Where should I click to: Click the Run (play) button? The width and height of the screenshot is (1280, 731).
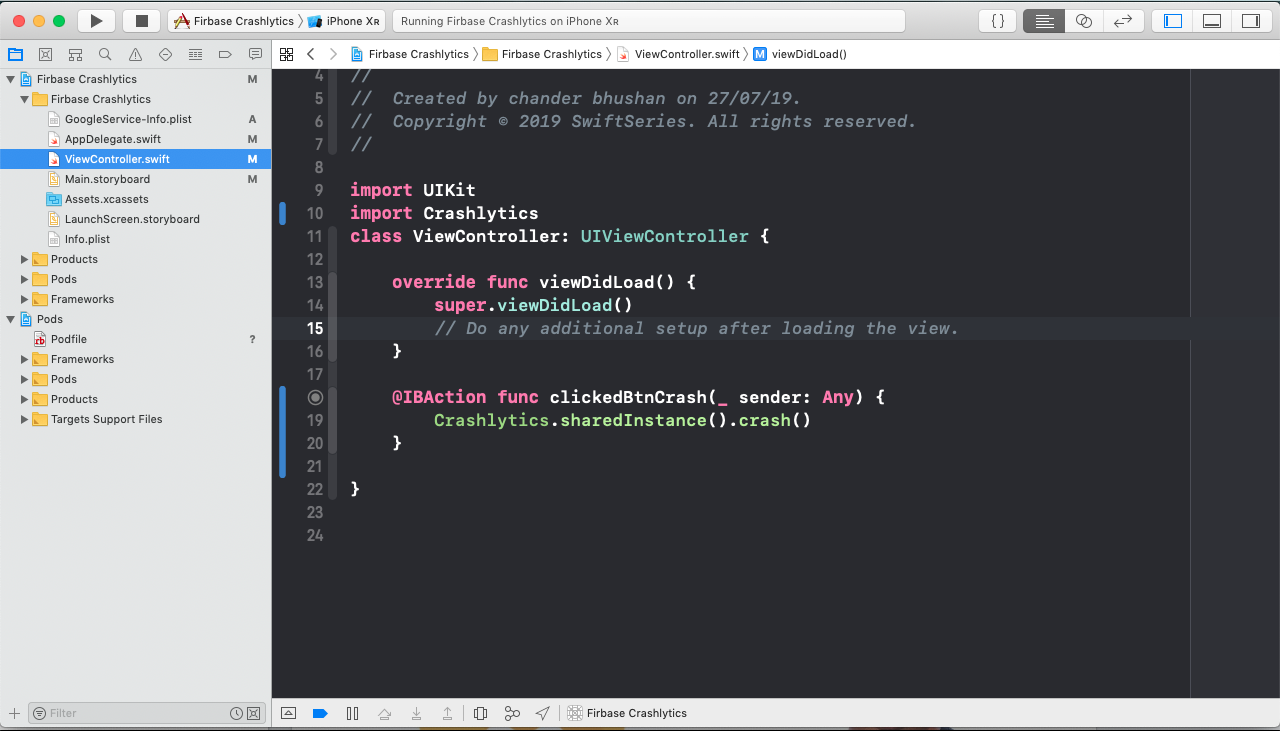(96, 21)
